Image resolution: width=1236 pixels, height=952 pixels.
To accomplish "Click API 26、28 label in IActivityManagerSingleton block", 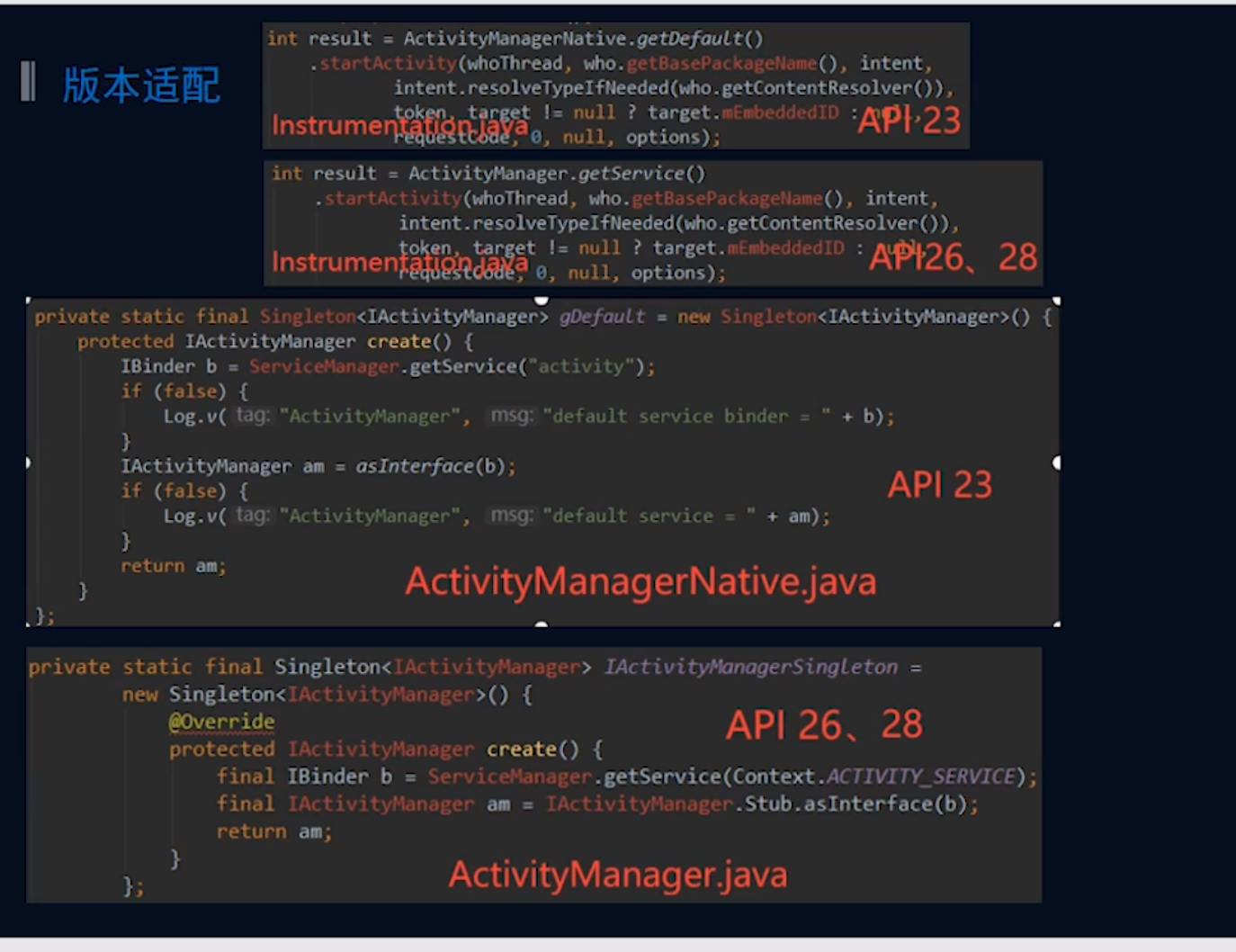I will coord(824,725).
